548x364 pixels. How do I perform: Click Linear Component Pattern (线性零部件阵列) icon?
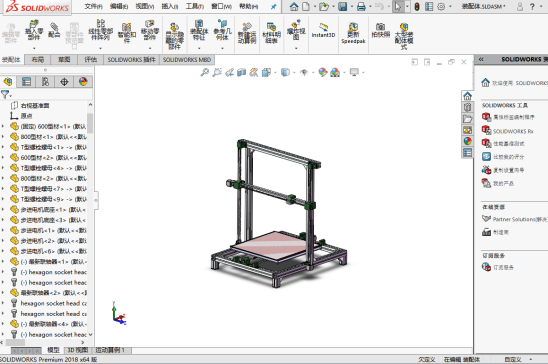click(100, 30)
